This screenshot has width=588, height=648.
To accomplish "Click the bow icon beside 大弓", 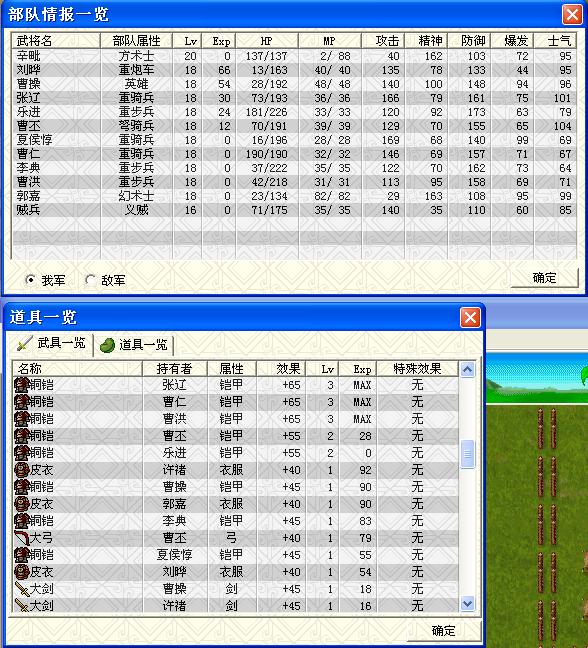I will coord(21,538).
